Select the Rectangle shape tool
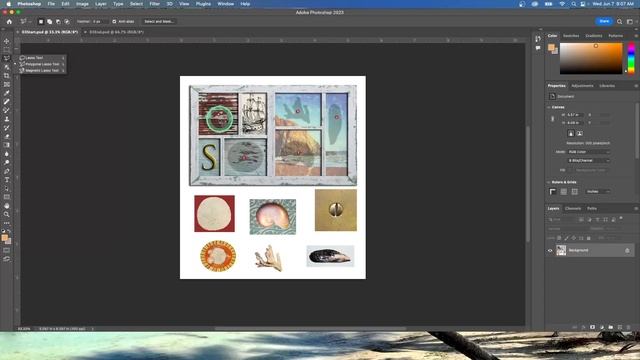The width and height of the screenshot is (640, 360). [7, 197]
